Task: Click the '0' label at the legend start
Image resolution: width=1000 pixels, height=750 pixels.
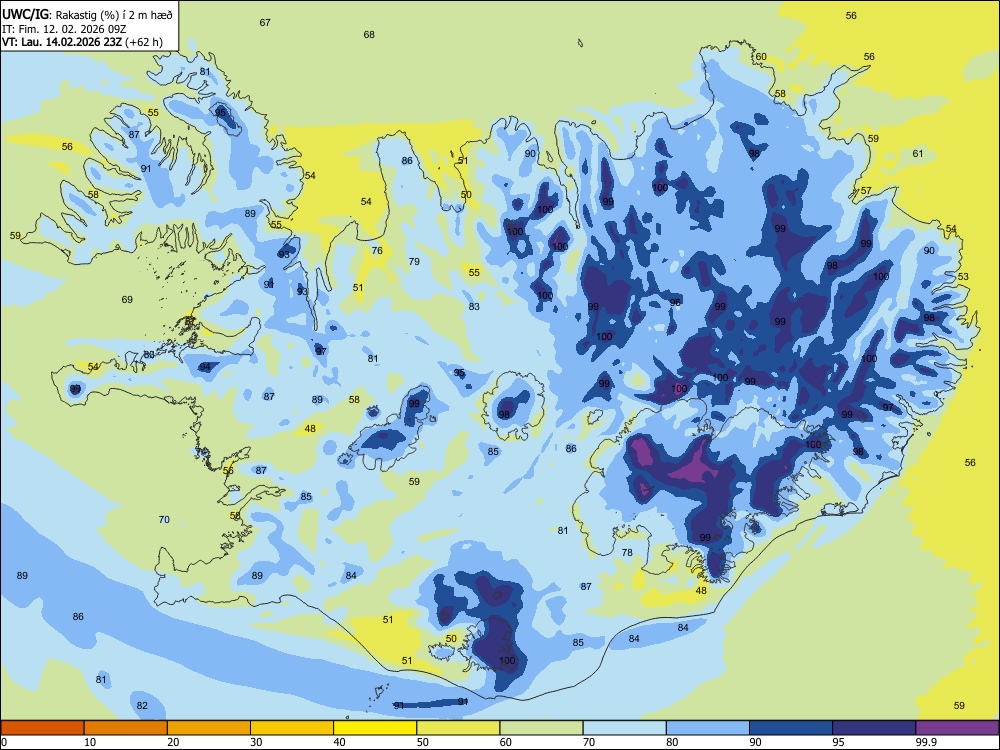Action: (4, 742)
